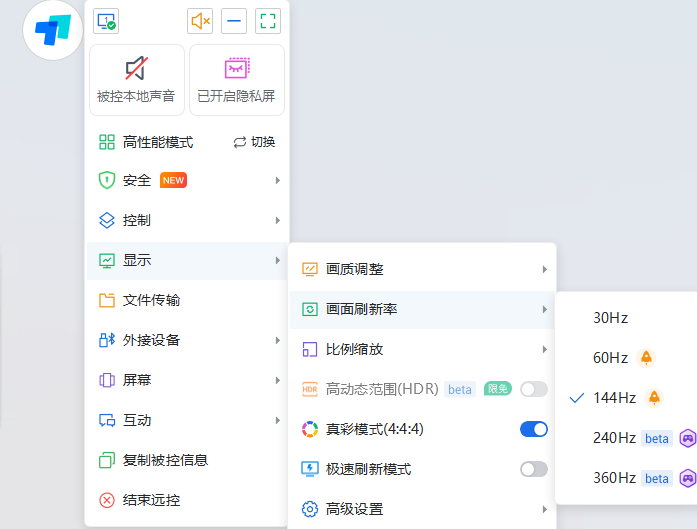The image size is (697, 529).
Task: Click the blue layers 控制 icon
Action: pos(107,220)
